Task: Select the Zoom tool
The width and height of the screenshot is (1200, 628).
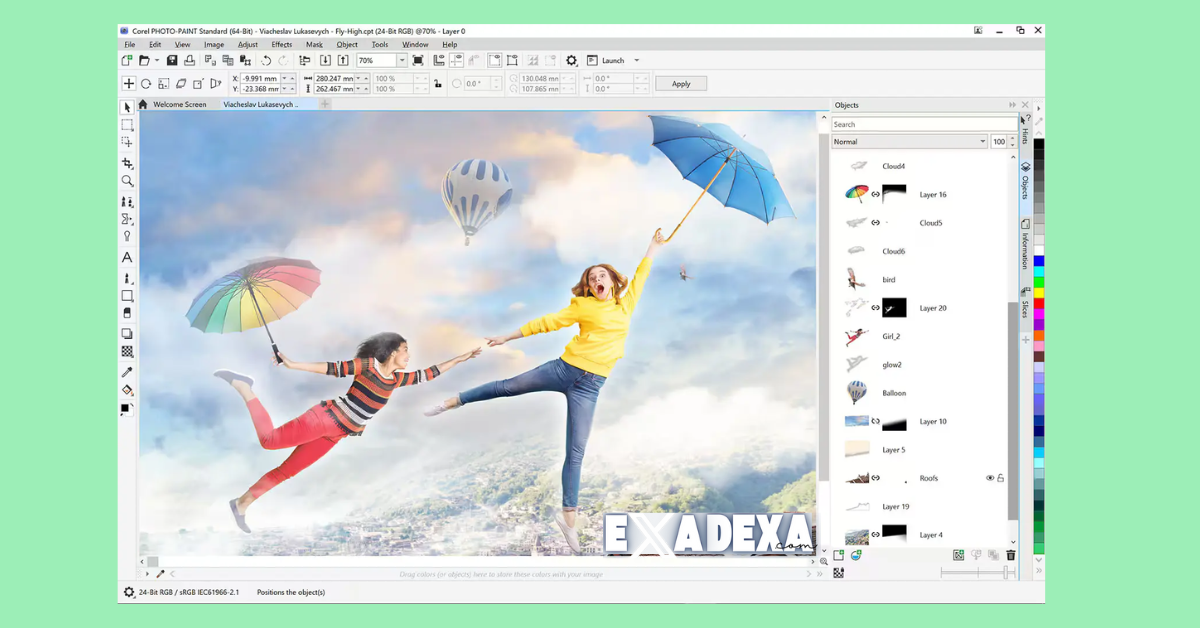Action: 127,180
